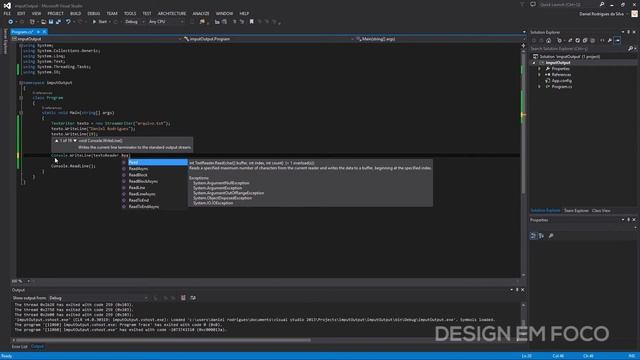Click the Open File toolbar icon
This screenshot has width=640, height=360.
tap(43, 22)
